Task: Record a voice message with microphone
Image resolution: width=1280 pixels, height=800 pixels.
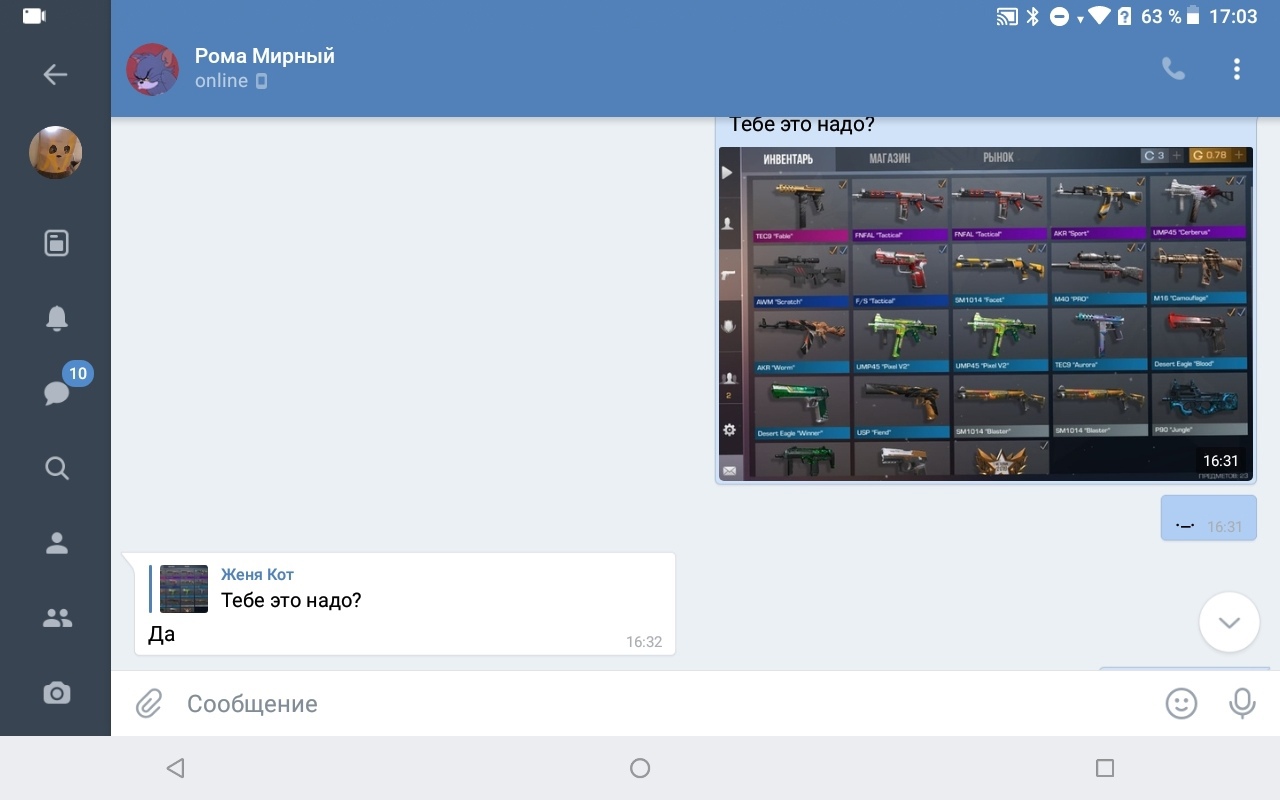Action: [x=1242, y=704]
